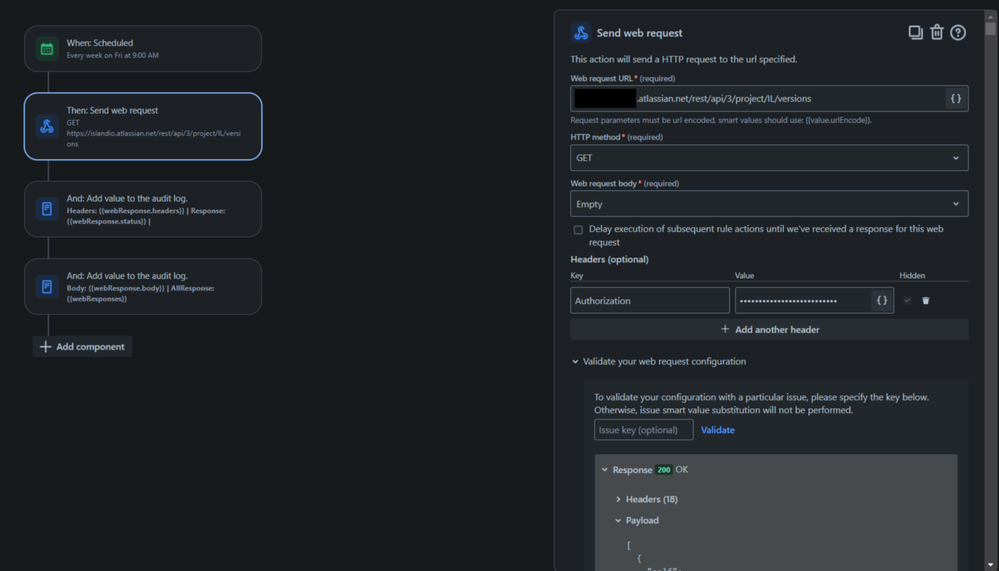Focus the Issue key (optional) field
The image size is (999, 571).
click(x=643, y=430)
